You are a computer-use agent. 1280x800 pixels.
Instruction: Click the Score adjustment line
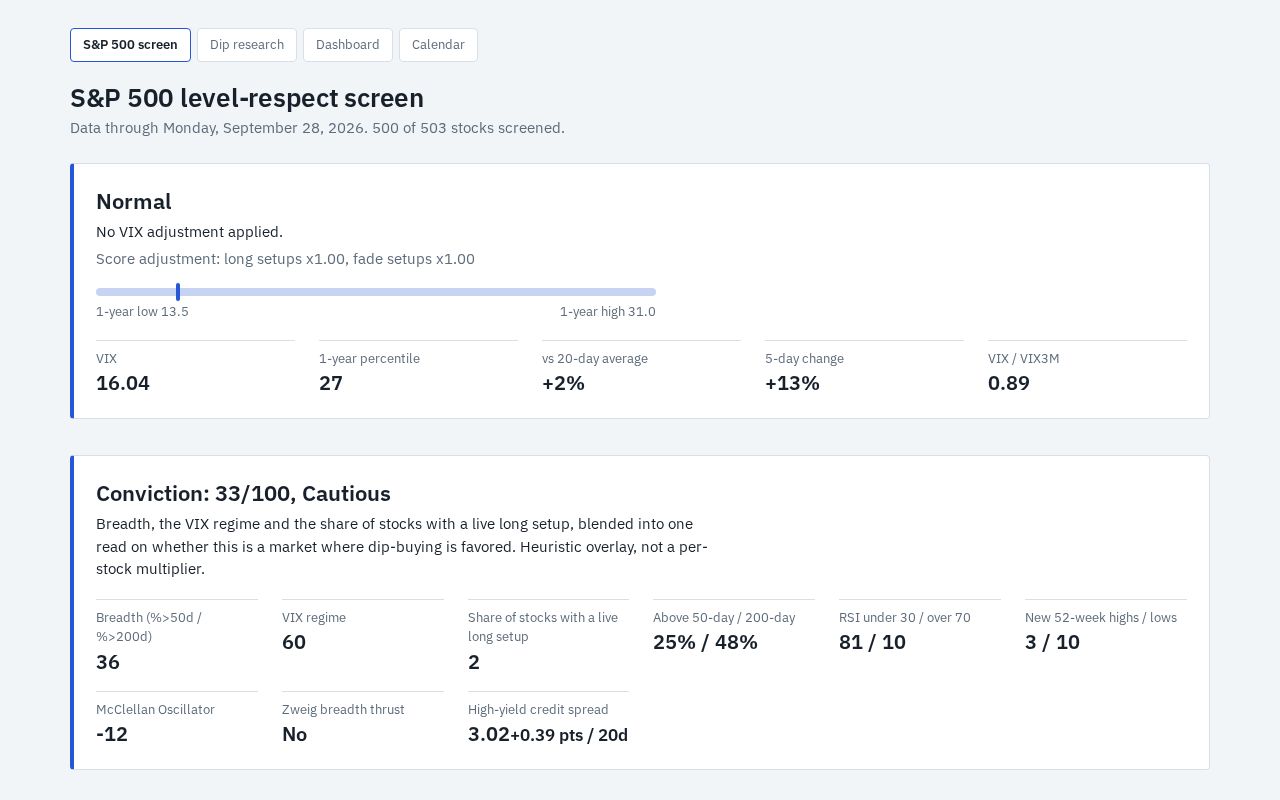[285, 259]
